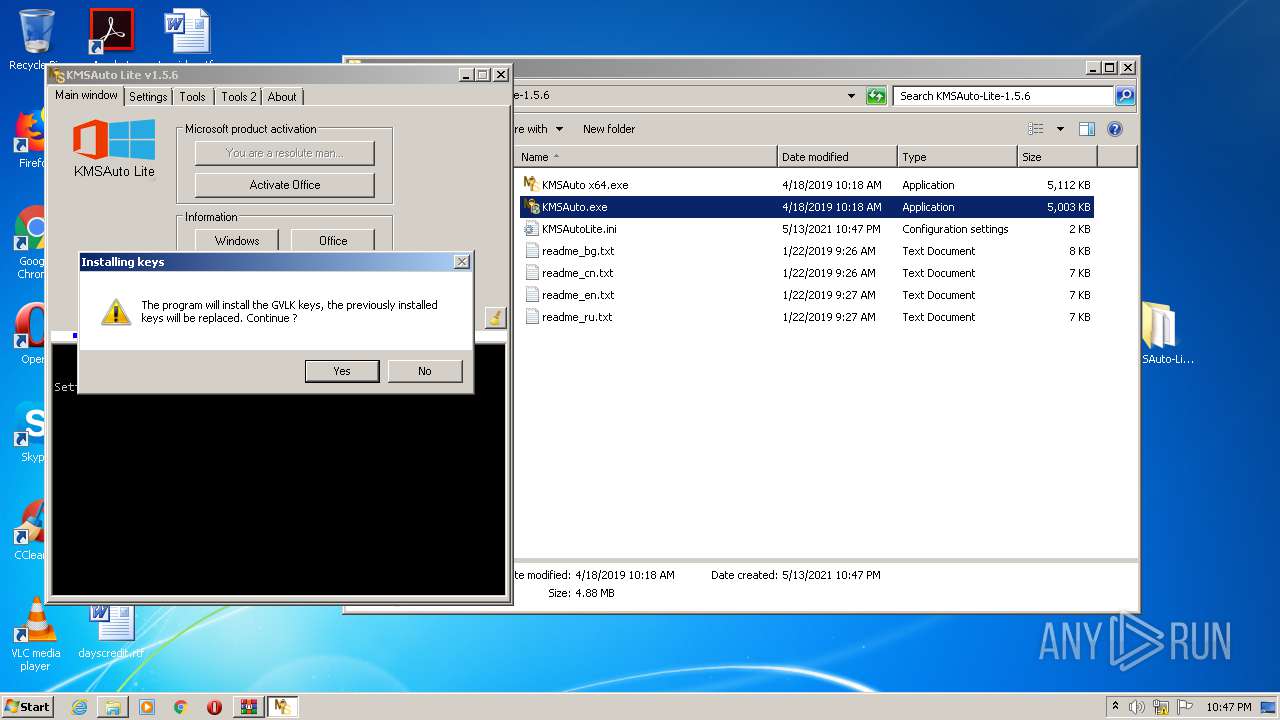Click the readme_bg.txt file icon
Viewport: 1280px width, 720px height.
[x=532, y=250]
